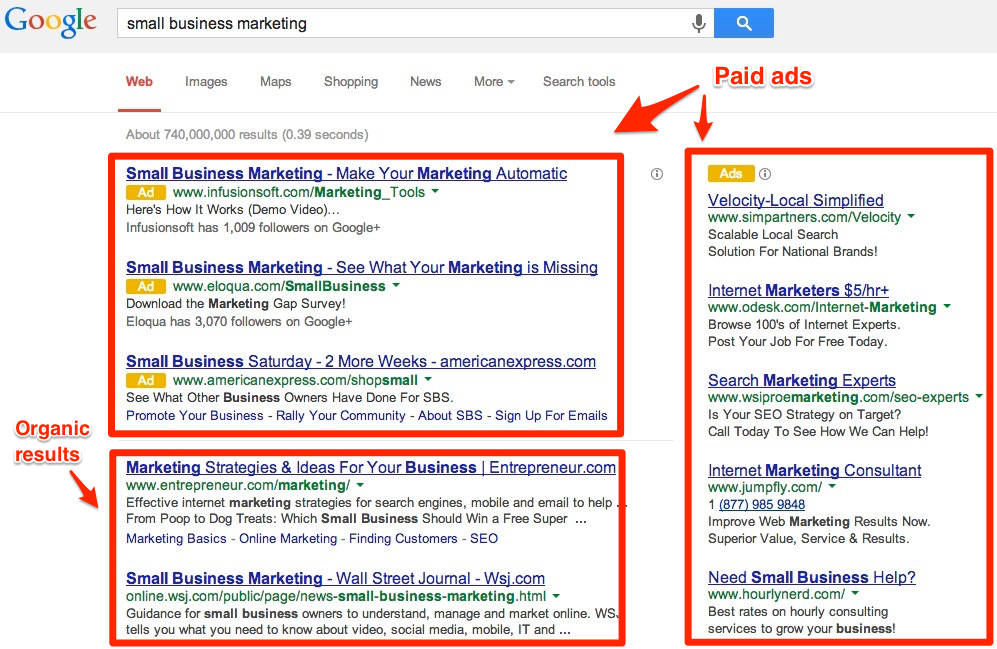Click the yellow Ad badge on Eloqua result
Screen dimensions: 997x649
pyautogui.click(x=146, y=286)
